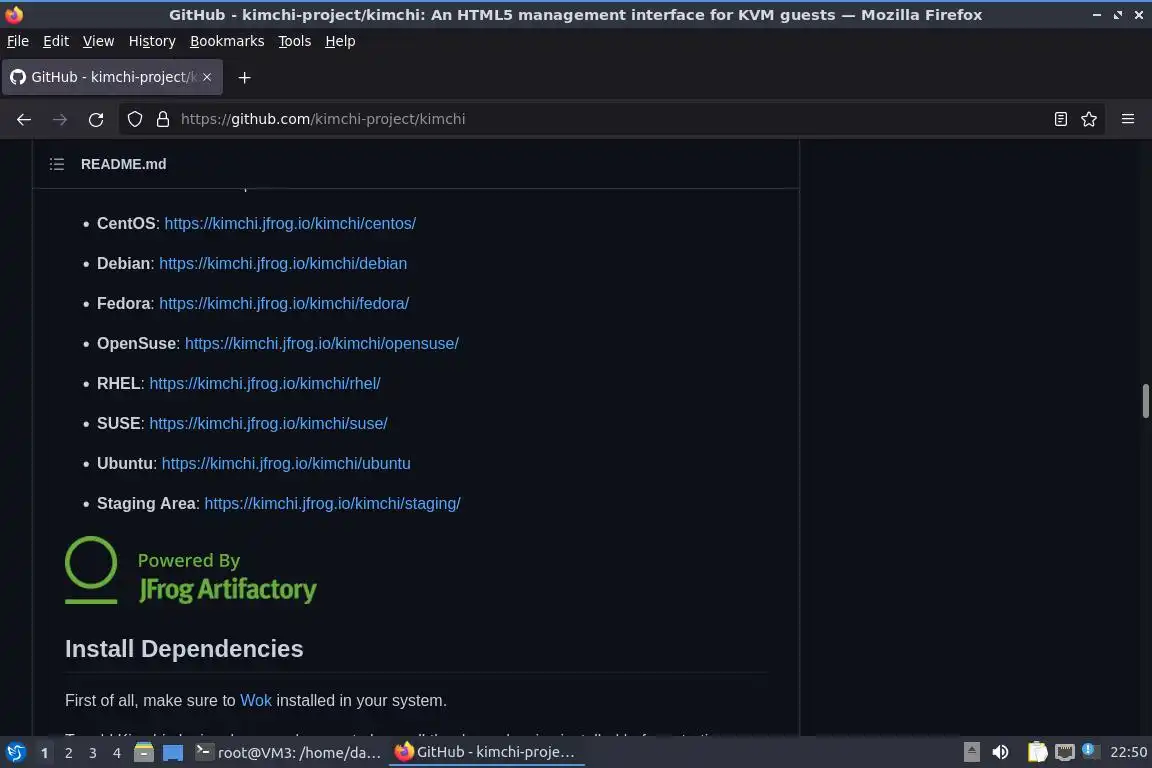1152x768 pixels.
Task: Open the desktop start menu icon
Action: coord(15,752)
